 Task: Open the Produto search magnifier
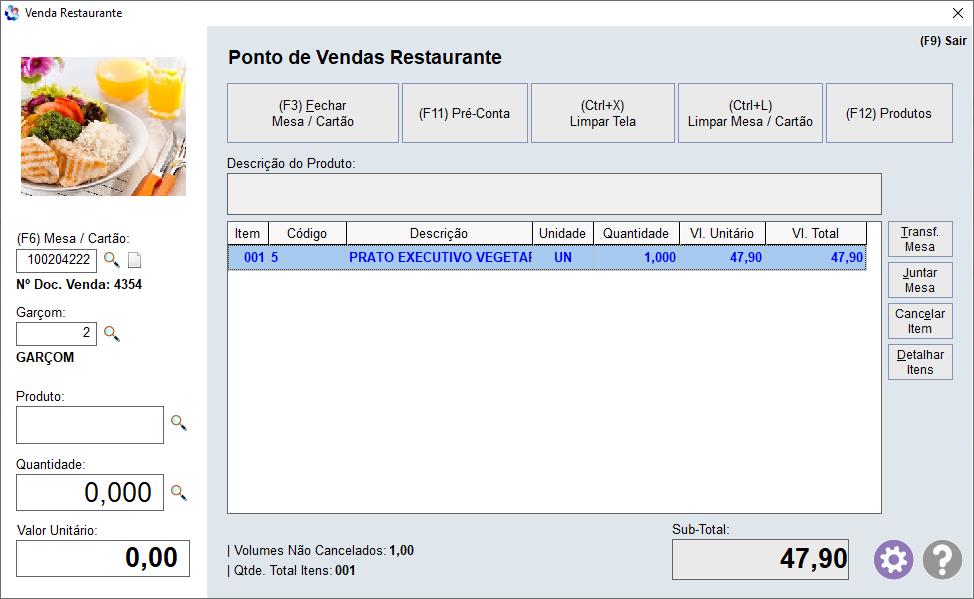178,423
